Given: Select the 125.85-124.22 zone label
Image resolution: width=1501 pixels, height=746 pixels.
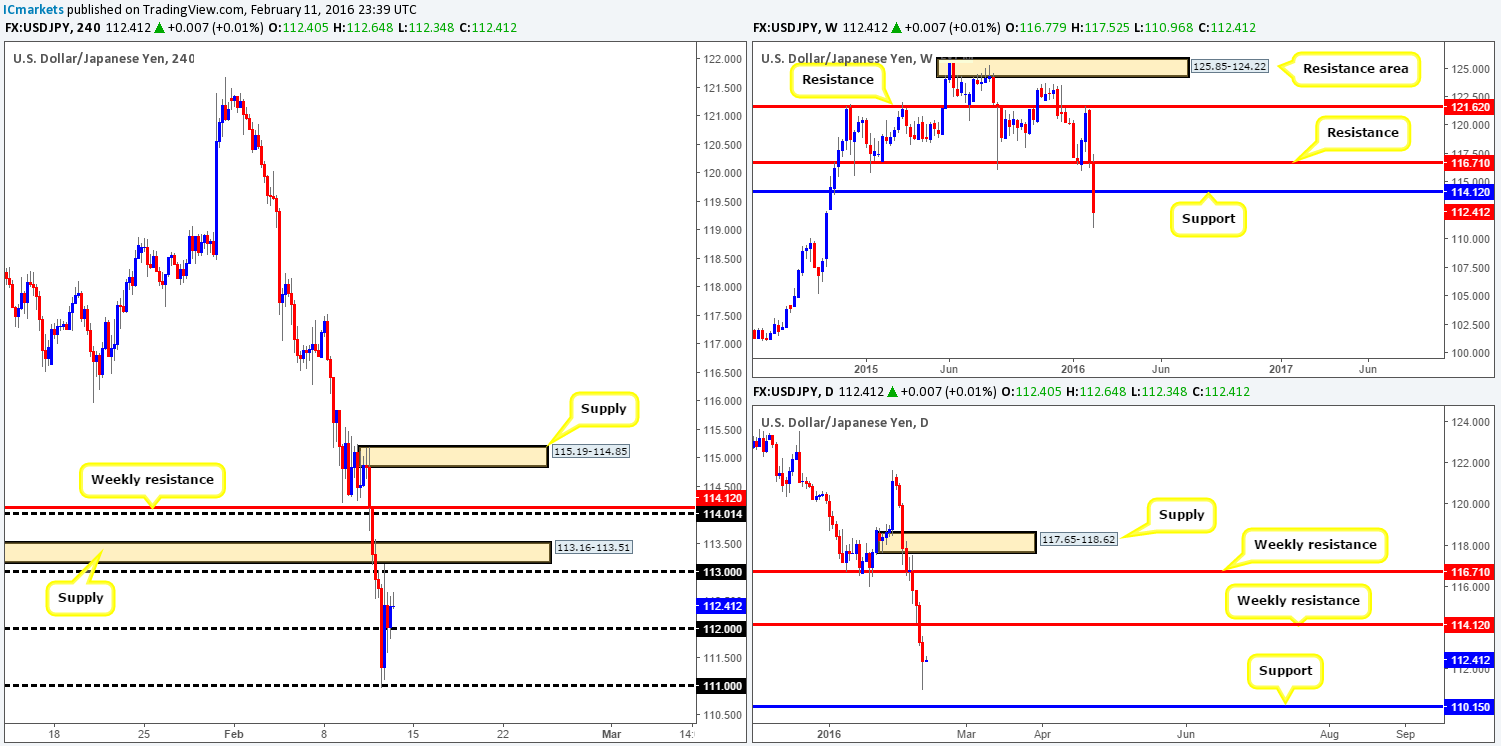Looking at the screenshot, I should (1229, 68).
